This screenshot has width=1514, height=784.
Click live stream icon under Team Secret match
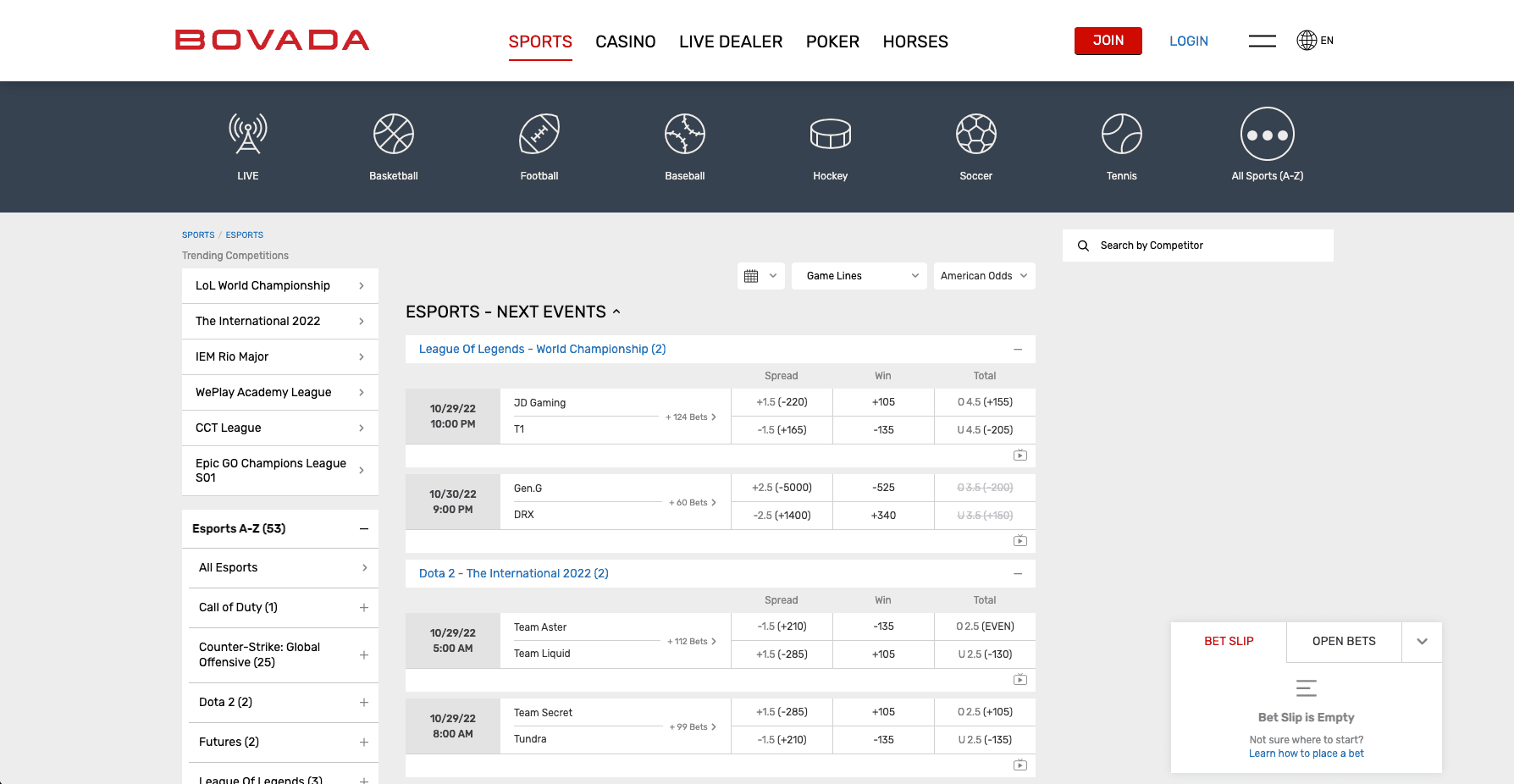[1020, 765]
